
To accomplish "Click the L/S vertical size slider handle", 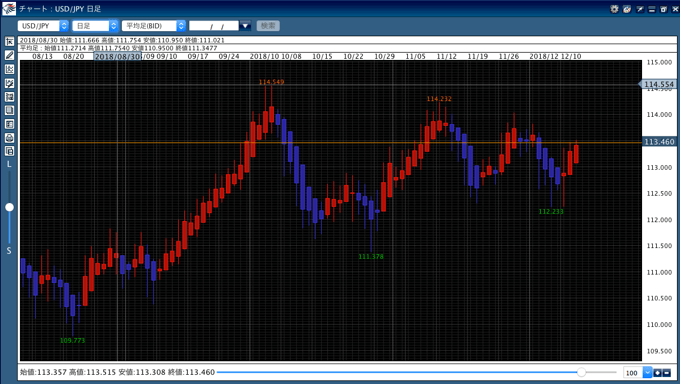I will (9, 207).
